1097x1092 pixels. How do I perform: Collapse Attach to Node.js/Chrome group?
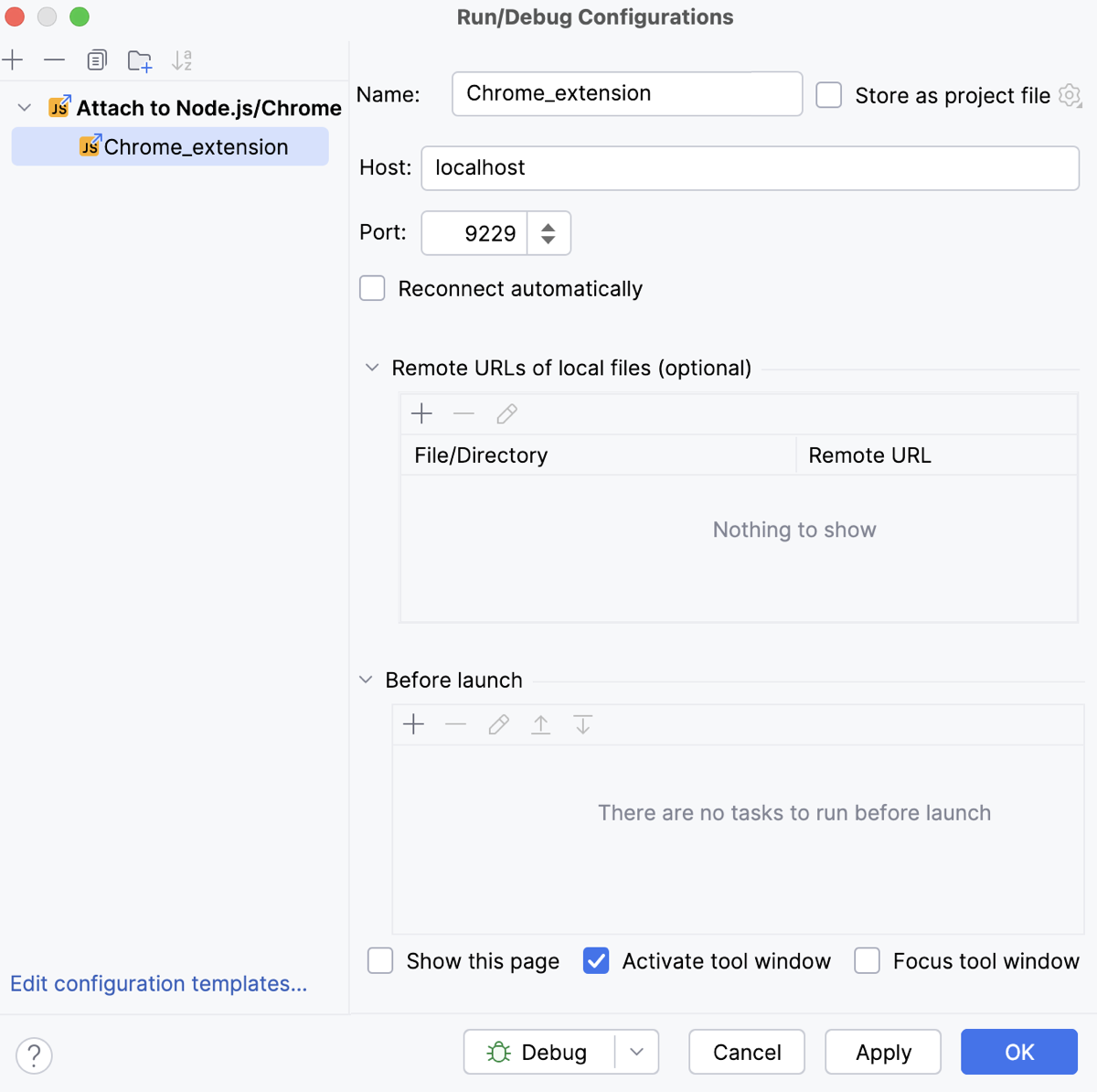click(24, 107)
